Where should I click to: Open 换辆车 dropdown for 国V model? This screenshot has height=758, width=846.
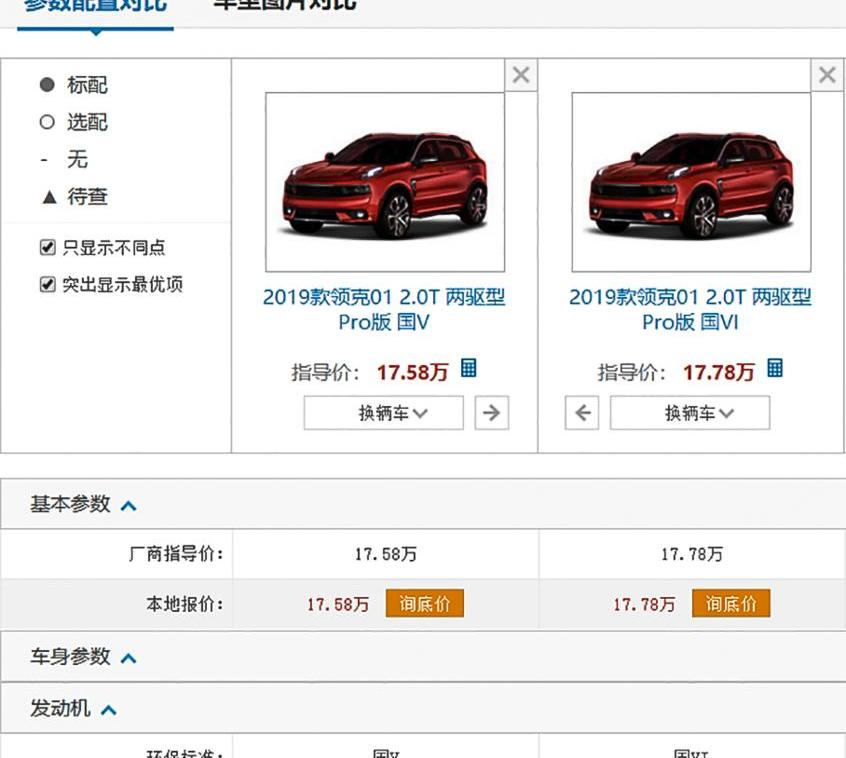(x=384, y=413)
